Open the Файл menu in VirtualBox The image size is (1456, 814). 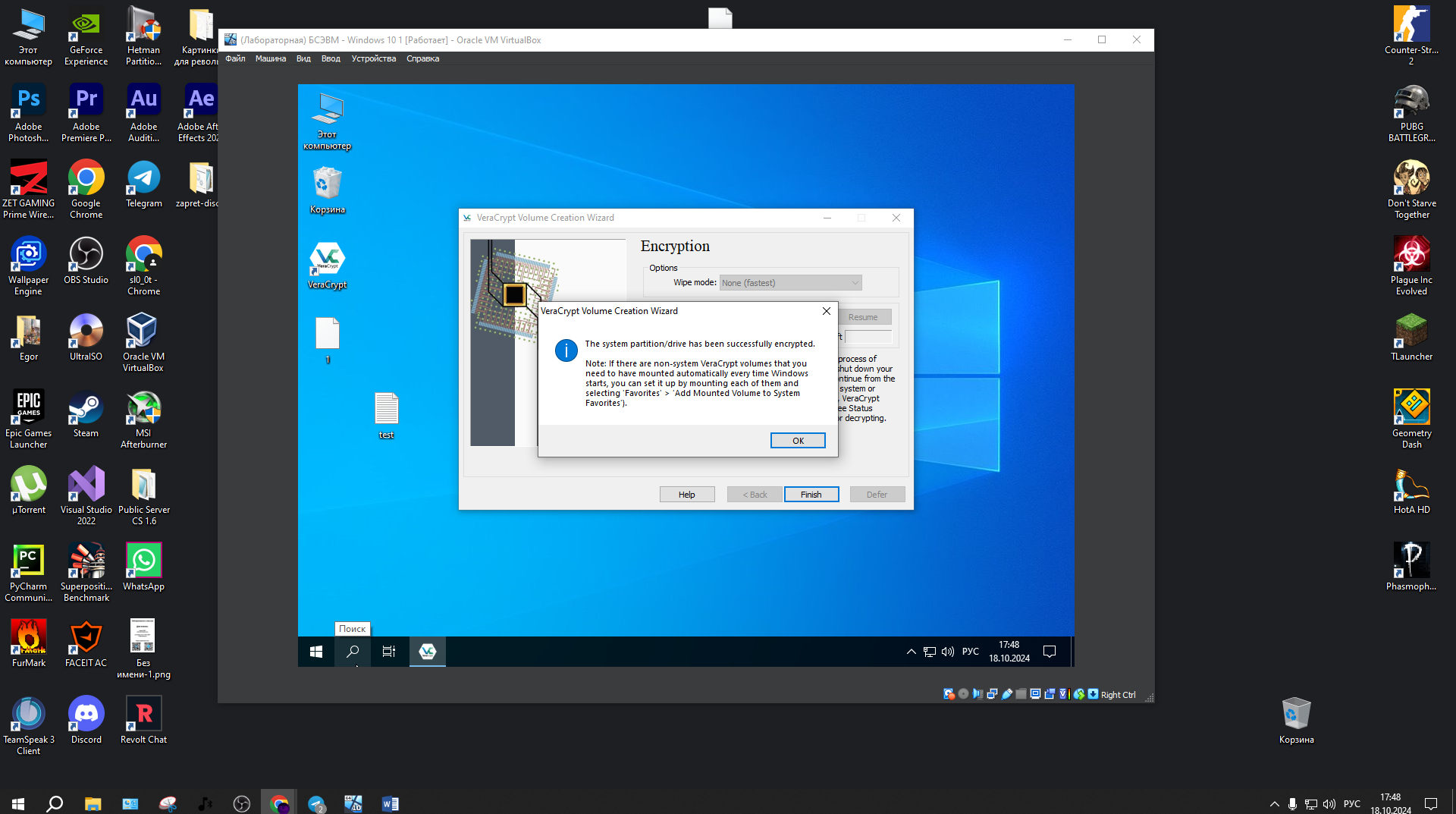[x=235, y=58]
